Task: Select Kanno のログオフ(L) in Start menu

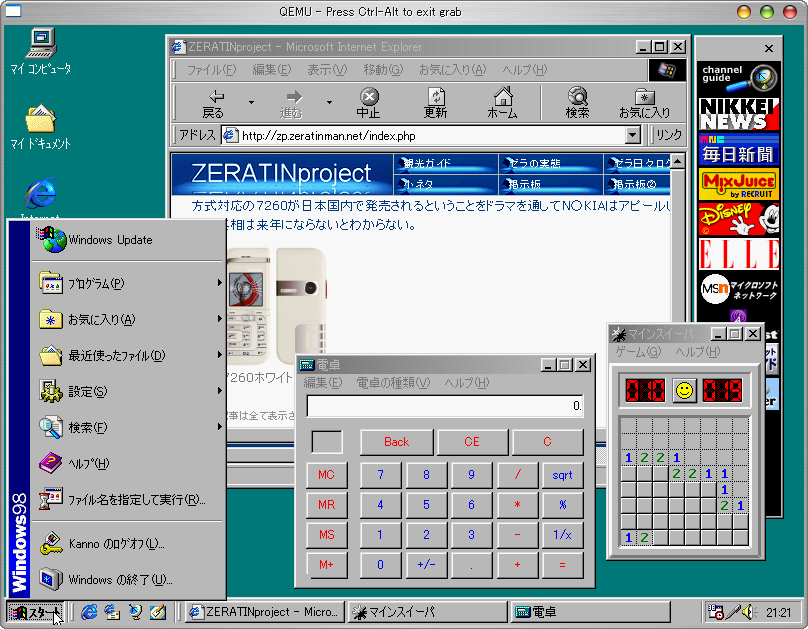Action: (x=129, y=544)
